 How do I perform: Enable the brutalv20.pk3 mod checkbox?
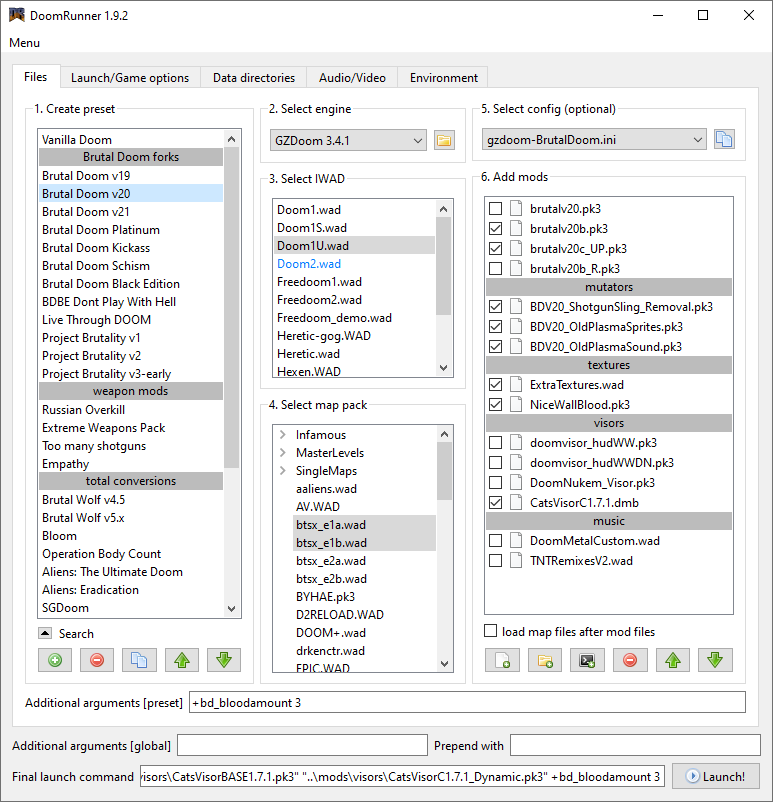(495, 209)
